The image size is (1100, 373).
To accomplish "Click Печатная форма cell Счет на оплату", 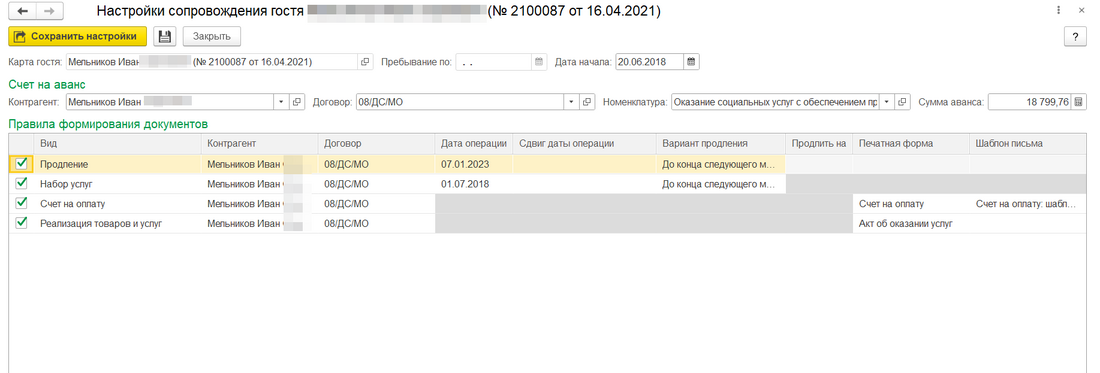I will point(911,203).
